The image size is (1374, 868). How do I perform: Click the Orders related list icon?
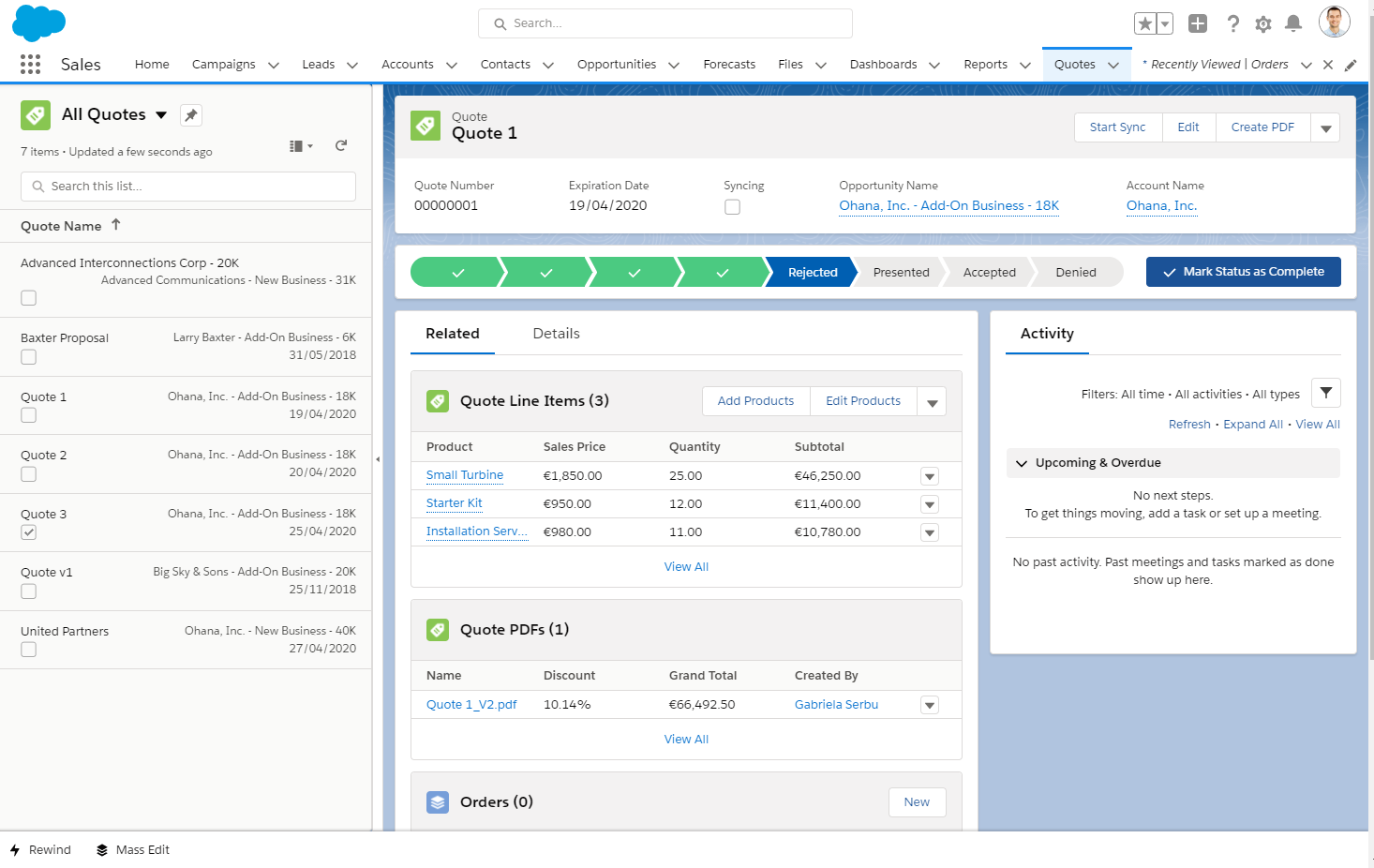click(x=438, y=802)
